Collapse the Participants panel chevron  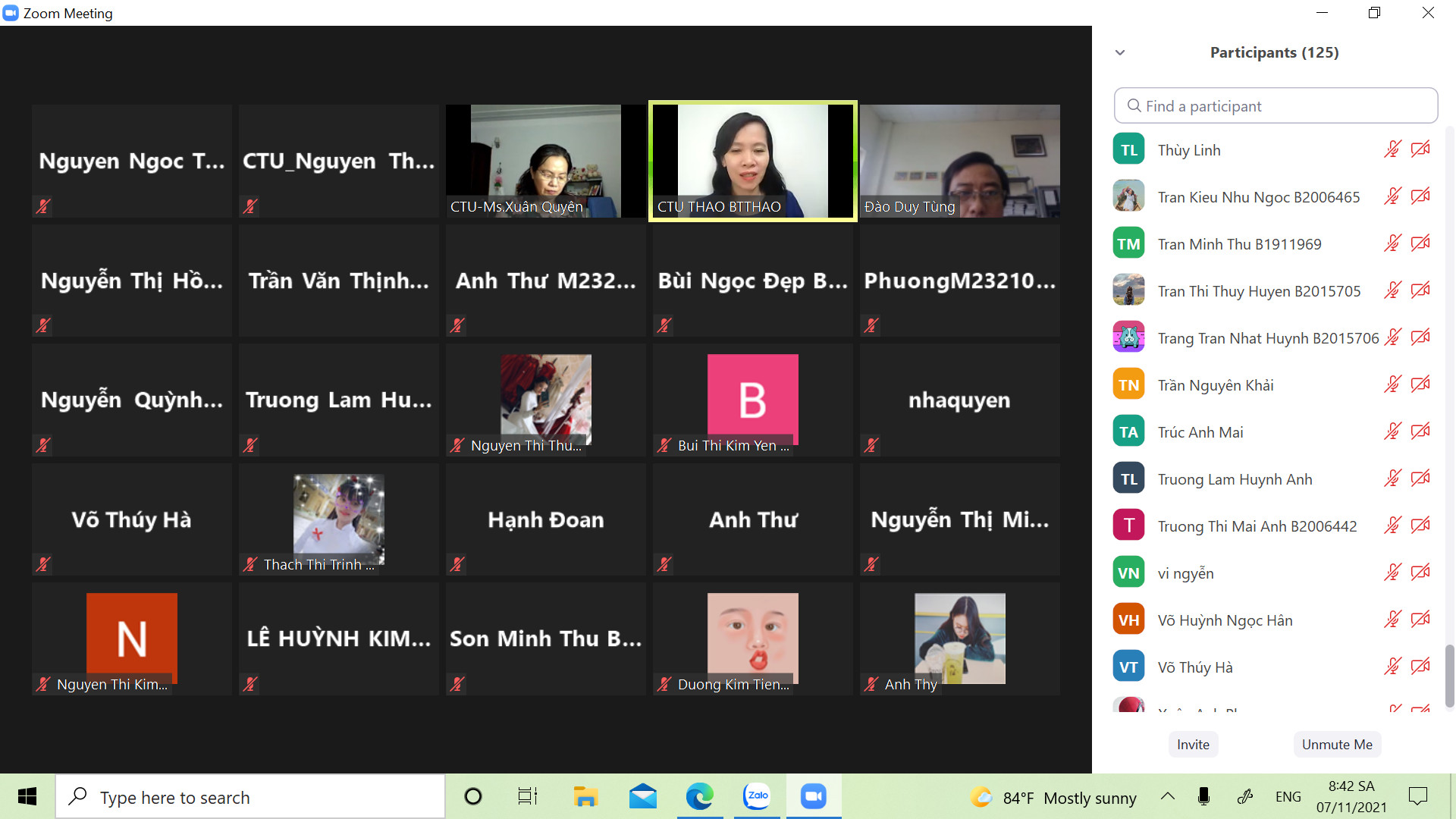(x=1120, y=52)
